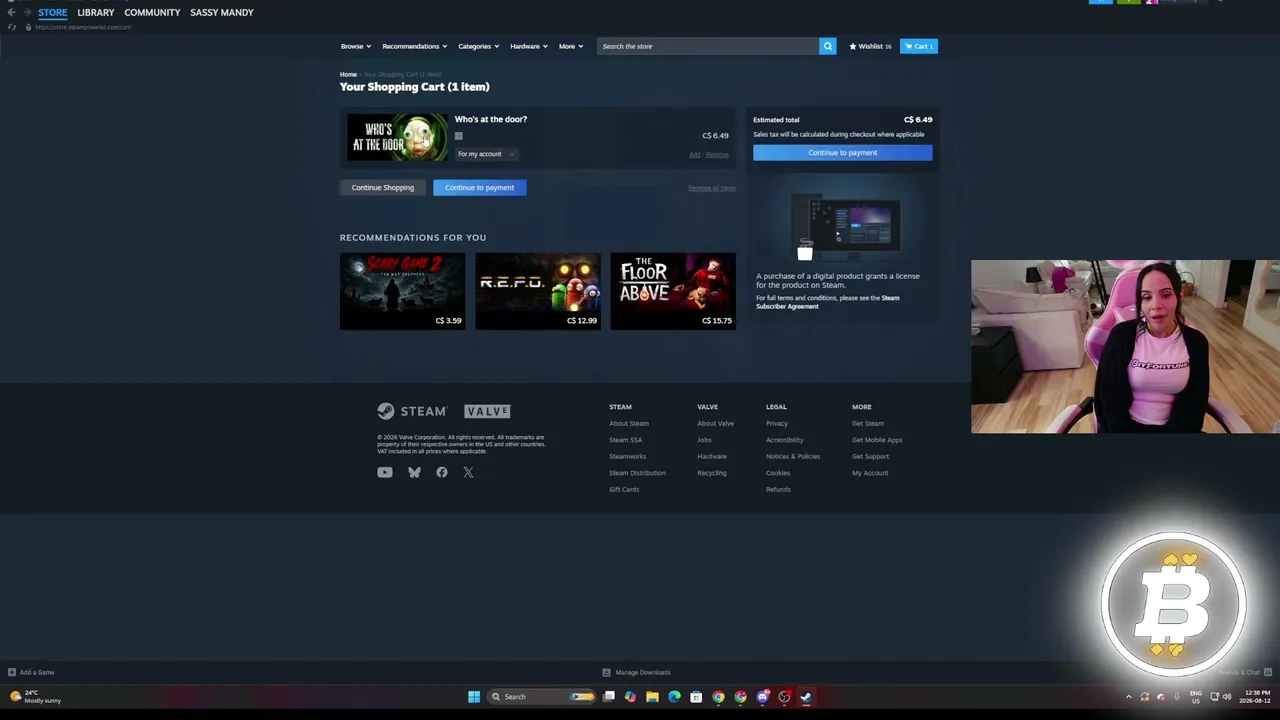1280x720 pixels.
Task: Click the Search the store input field
Action: [x=708, y=46]
